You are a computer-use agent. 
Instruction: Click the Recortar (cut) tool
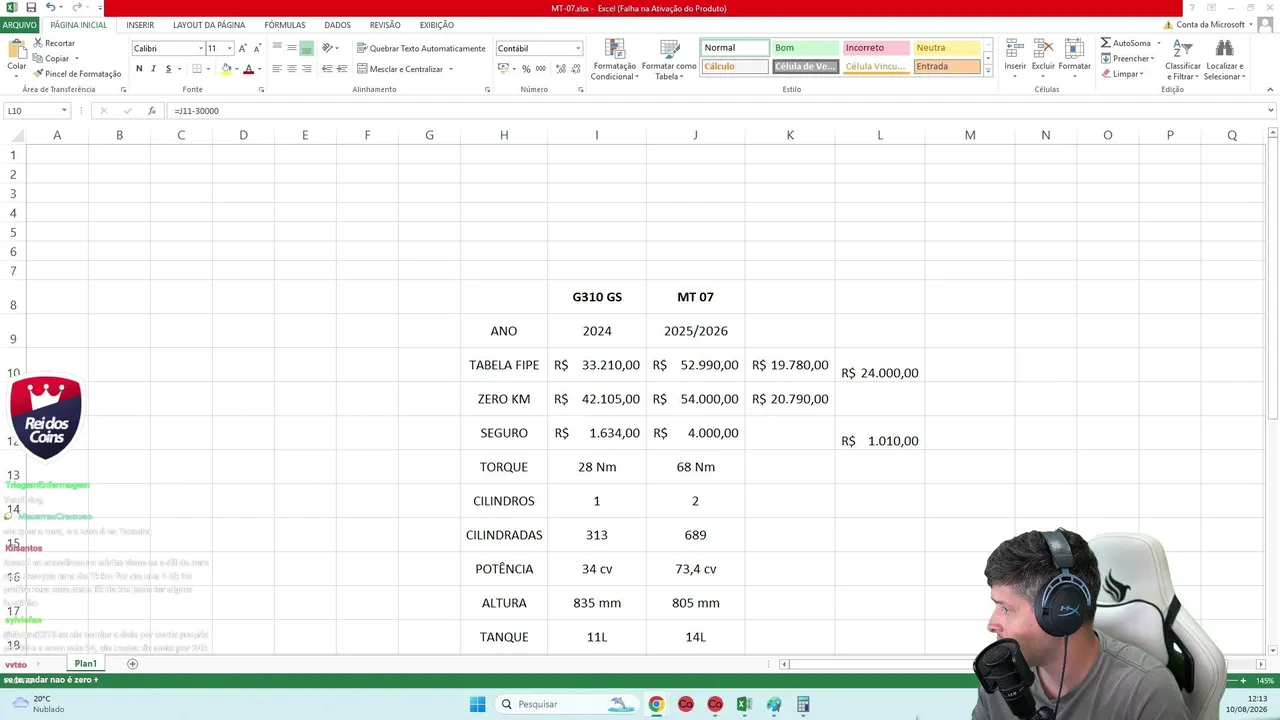[x=54, y=43]
